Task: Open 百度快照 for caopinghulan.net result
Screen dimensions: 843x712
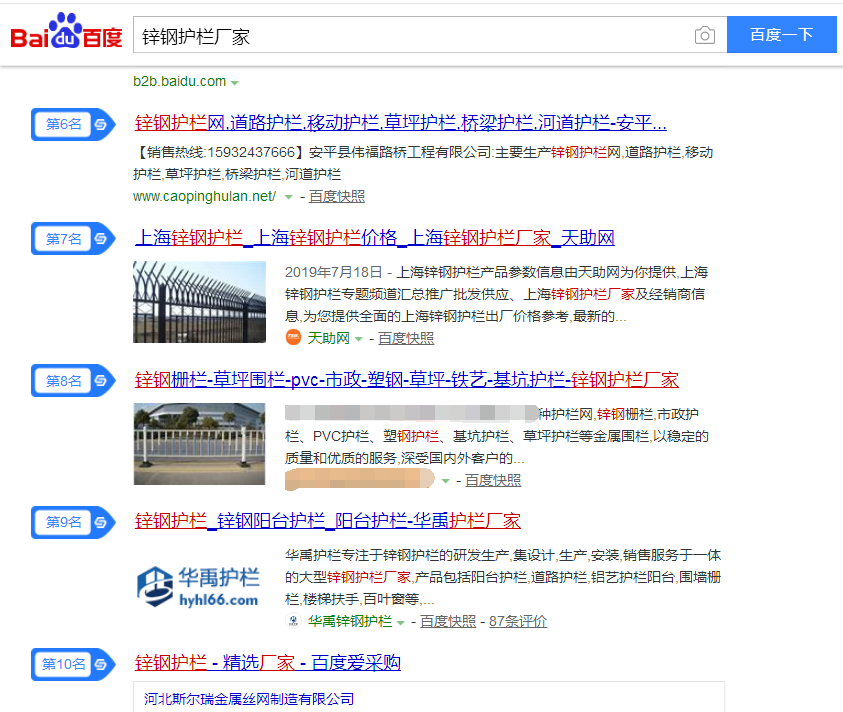Action: [337, 196]
